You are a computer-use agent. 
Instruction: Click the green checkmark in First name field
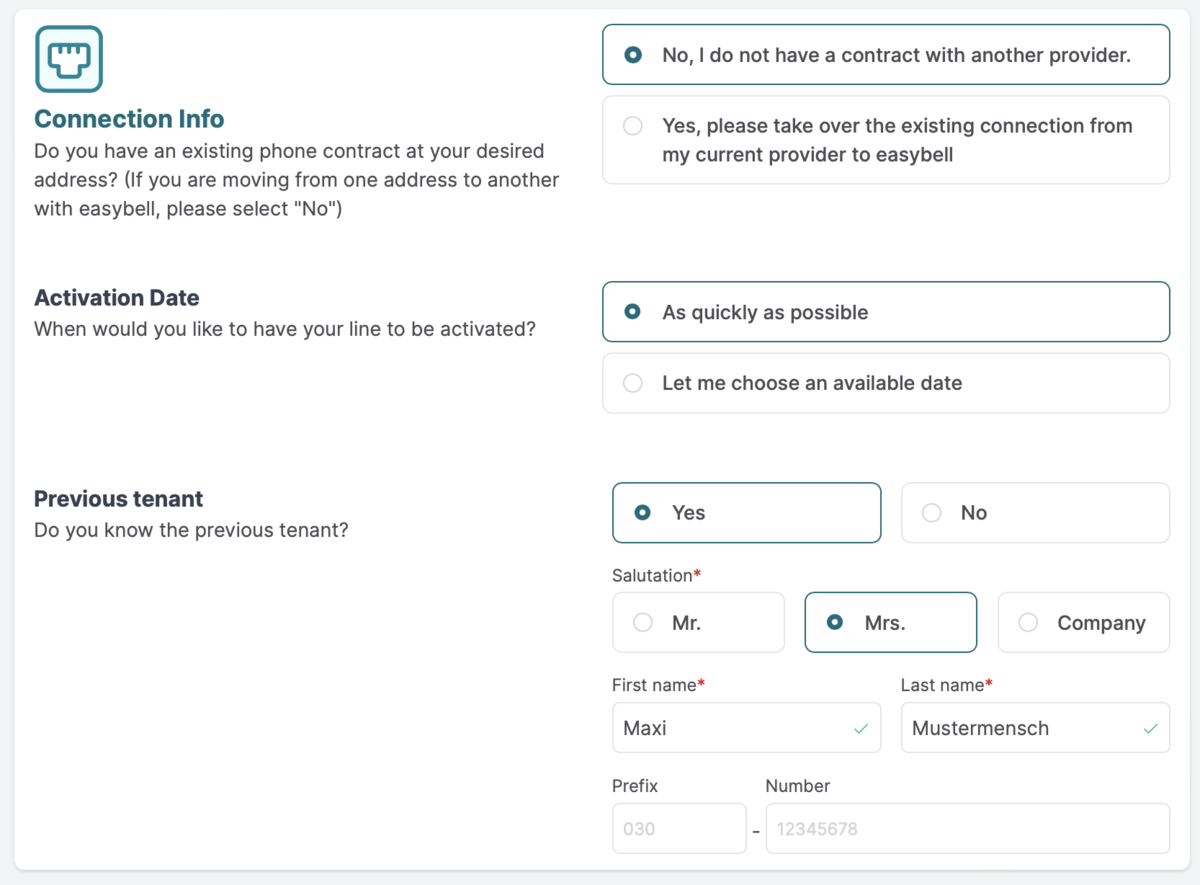860,729
